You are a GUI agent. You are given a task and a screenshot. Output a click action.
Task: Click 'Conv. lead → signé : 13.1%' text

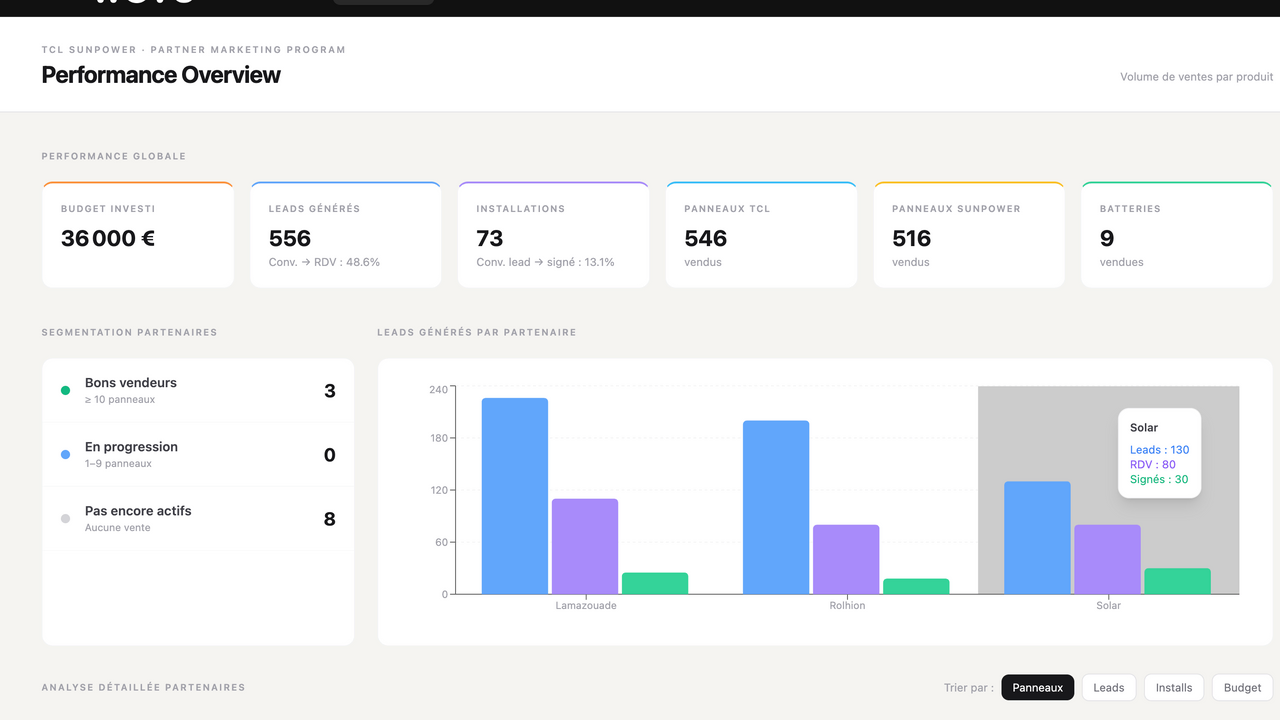(x=546, y=262)
